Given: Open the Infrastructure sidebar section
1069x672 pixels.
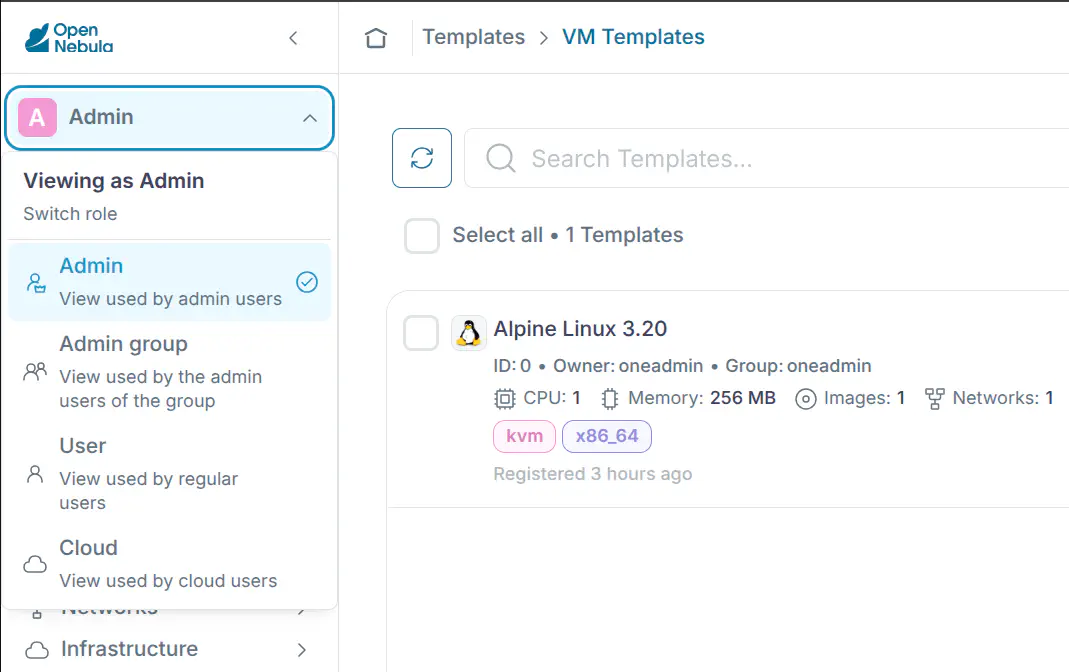Looking at the screenshot, I should coord(168,650).
